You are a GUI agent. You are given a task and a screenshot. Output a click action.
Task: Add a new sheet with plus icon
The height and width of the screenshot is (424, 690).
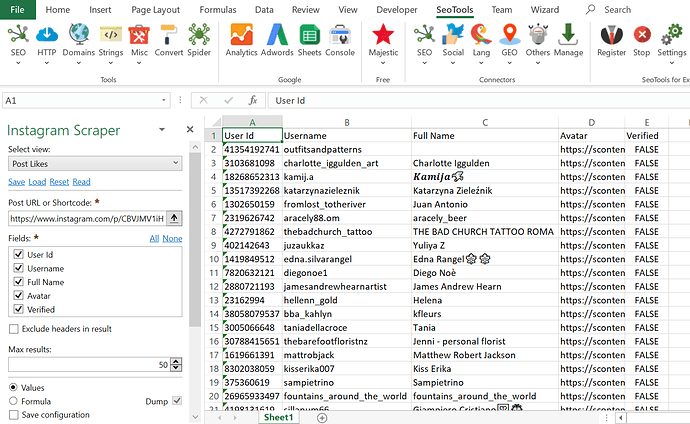tap(322, 418)
